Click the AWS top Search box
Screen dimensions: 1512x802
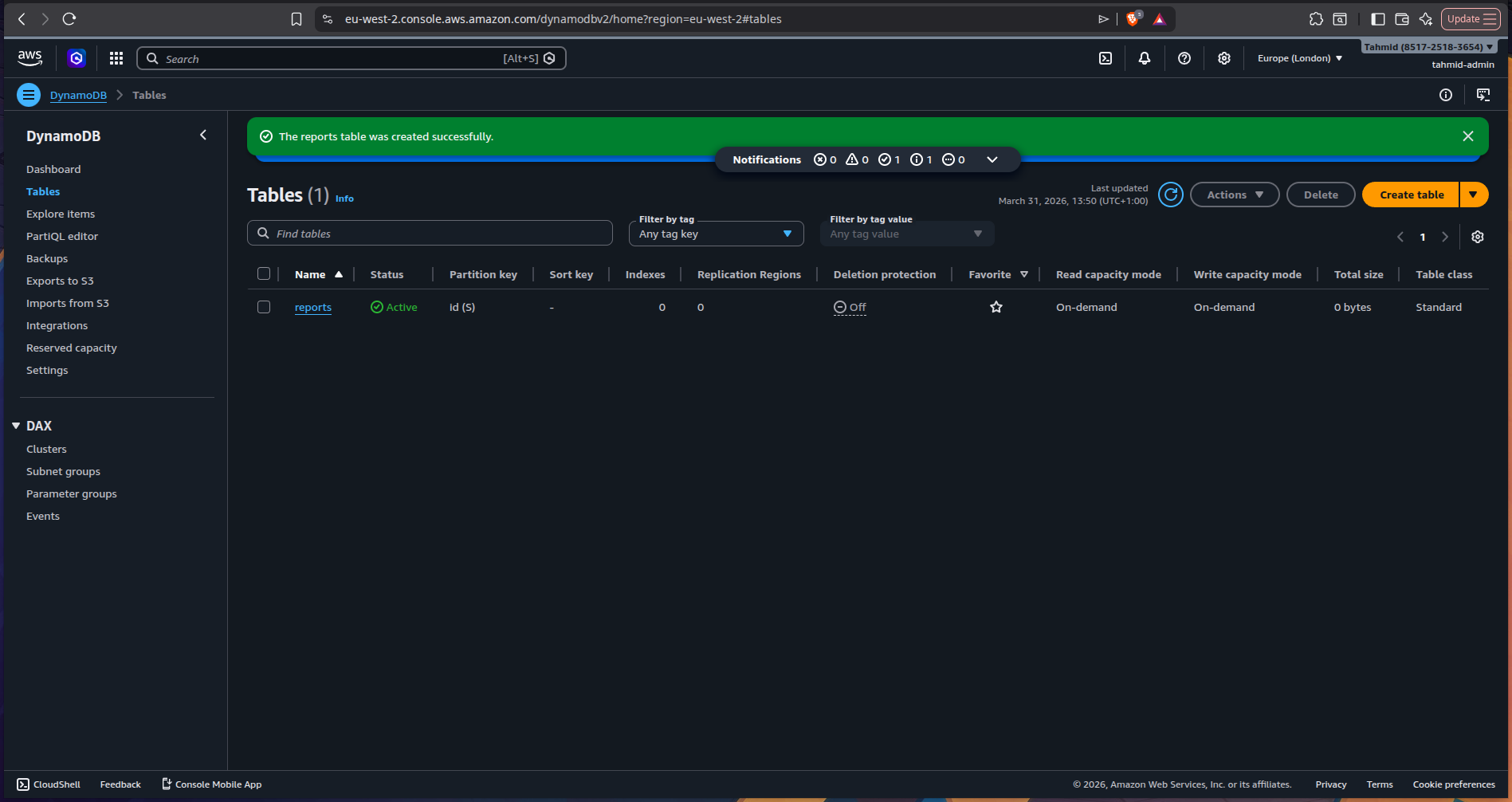point(351,58)
